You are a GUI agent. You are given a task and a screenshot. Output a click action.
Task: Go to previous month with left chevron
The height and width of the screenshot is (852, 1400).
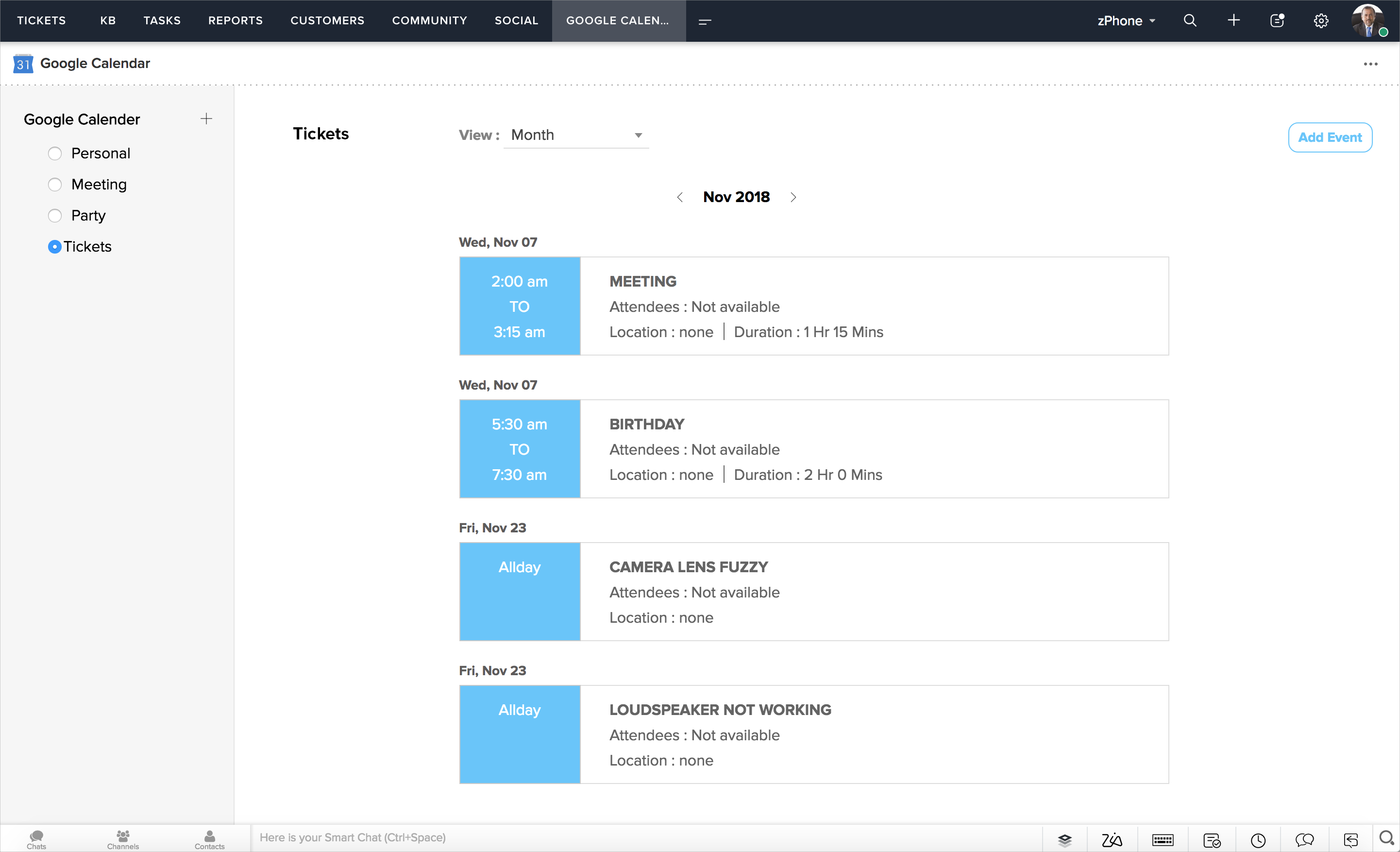coord(680,197)
